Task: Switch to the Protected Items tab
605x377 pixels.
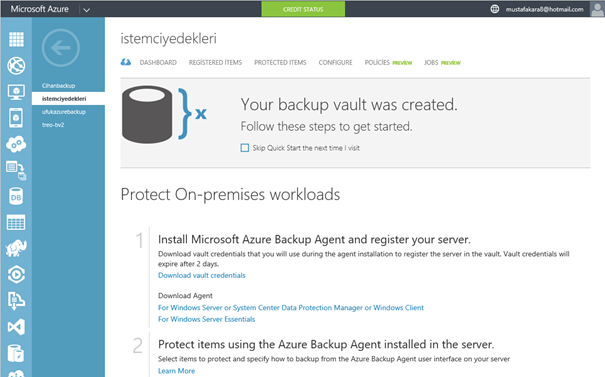Action: [280, 63]
